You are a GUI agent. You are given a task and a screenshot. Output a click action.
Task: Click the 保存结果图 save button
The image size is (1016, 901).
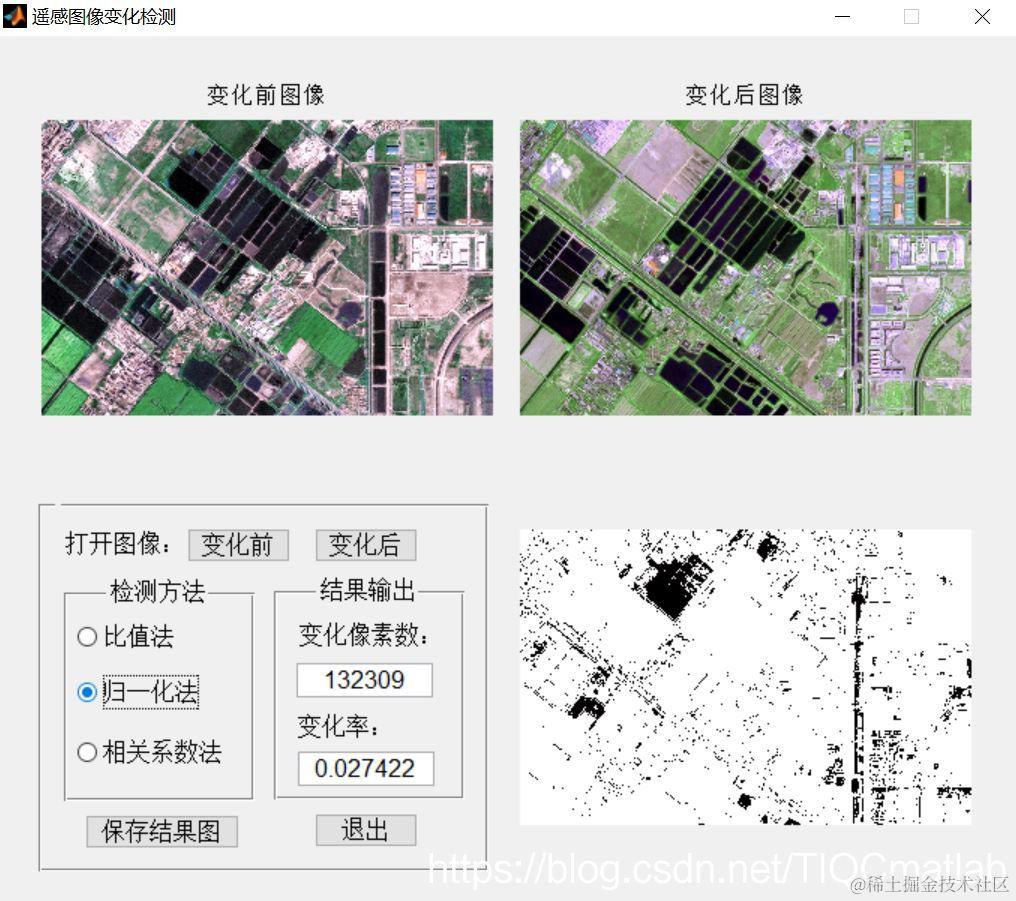[161, 830]
